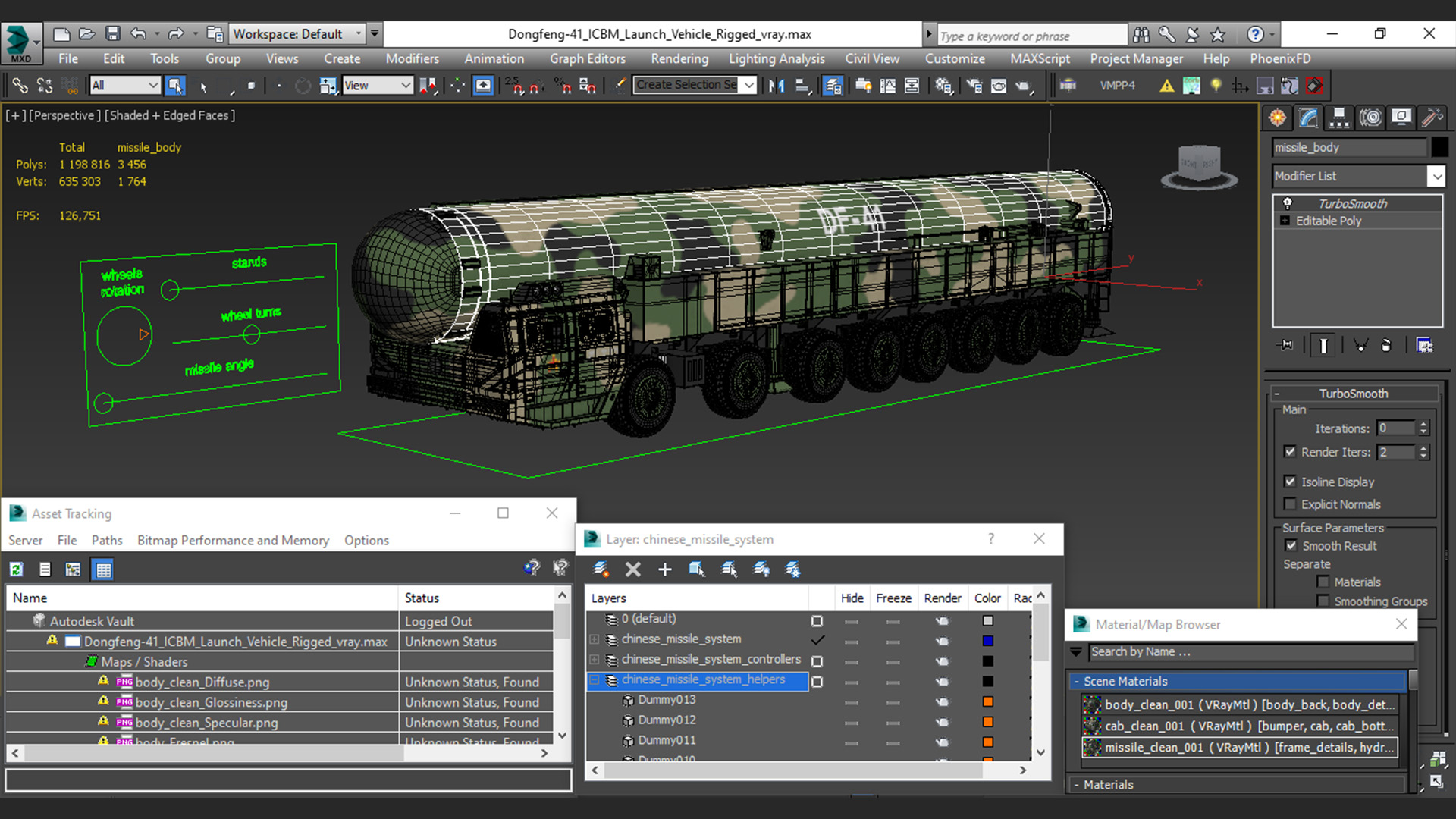Open the Motion command panel tab
The height and width of the screenshot is (819, 1456).
[1370, 118]
